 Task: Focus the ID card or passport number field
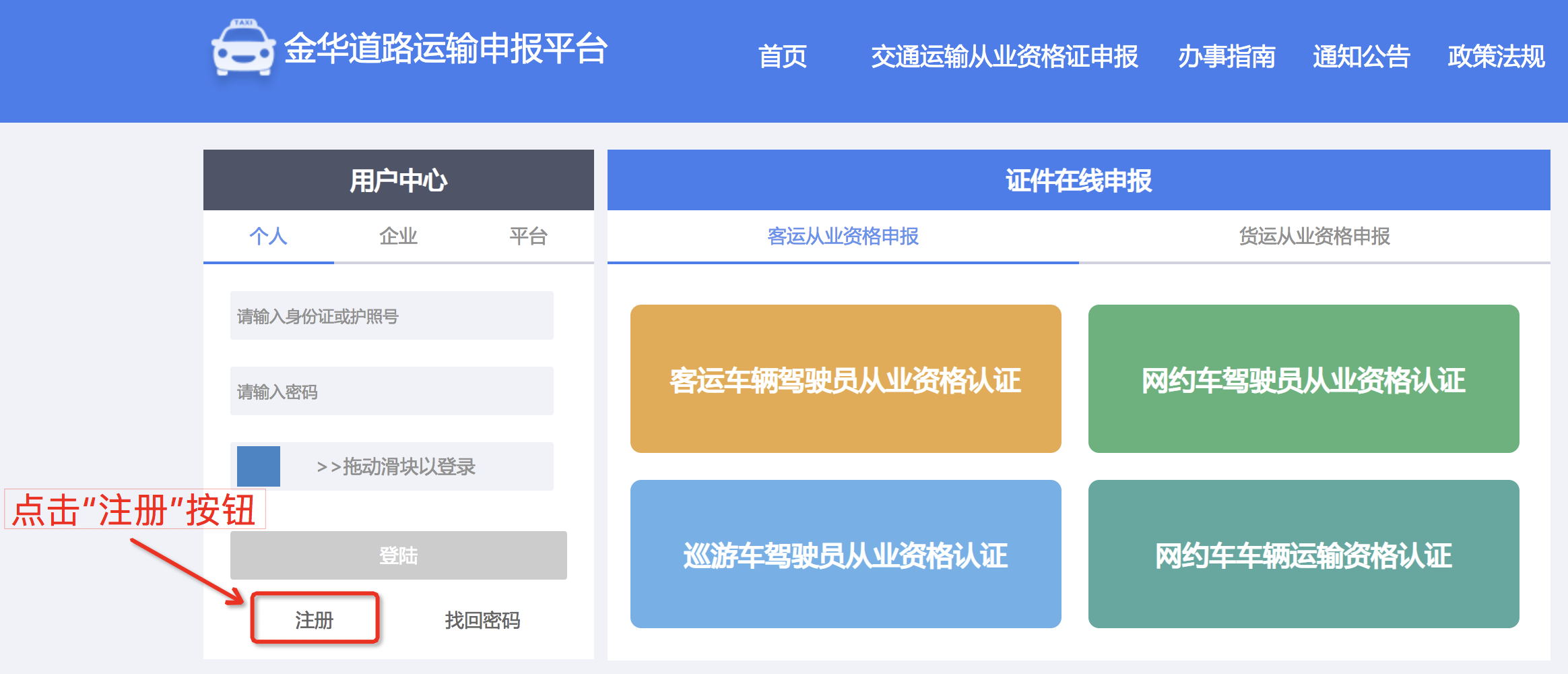click(391, 315)
